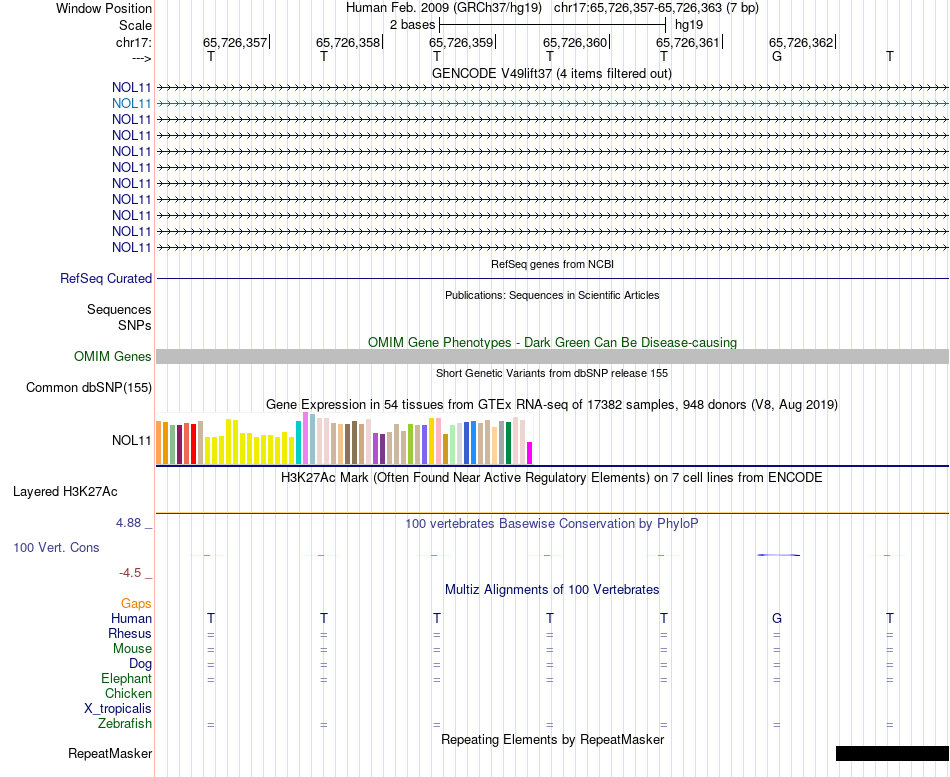Click the Zebrafish species label
The image size is (950, 777).
(125, 724)
